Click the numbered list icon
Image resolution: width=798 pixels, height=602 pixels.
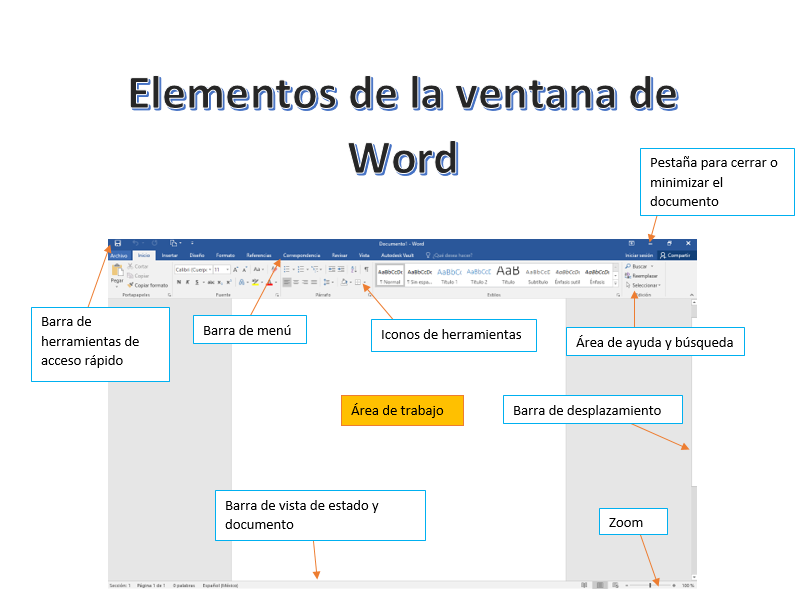301,269
